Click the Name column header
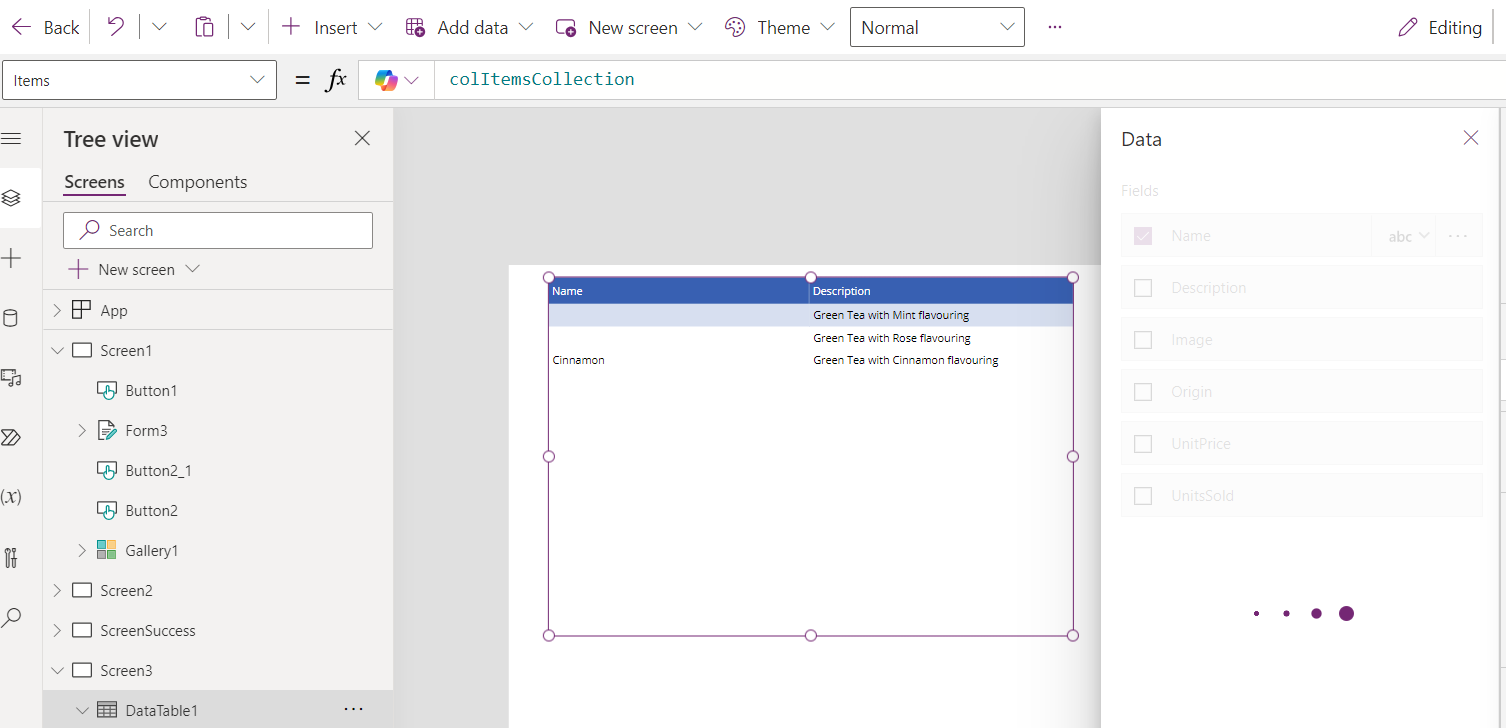Image resolution: width=1506 pixels, height=728 pixels. 679,291
